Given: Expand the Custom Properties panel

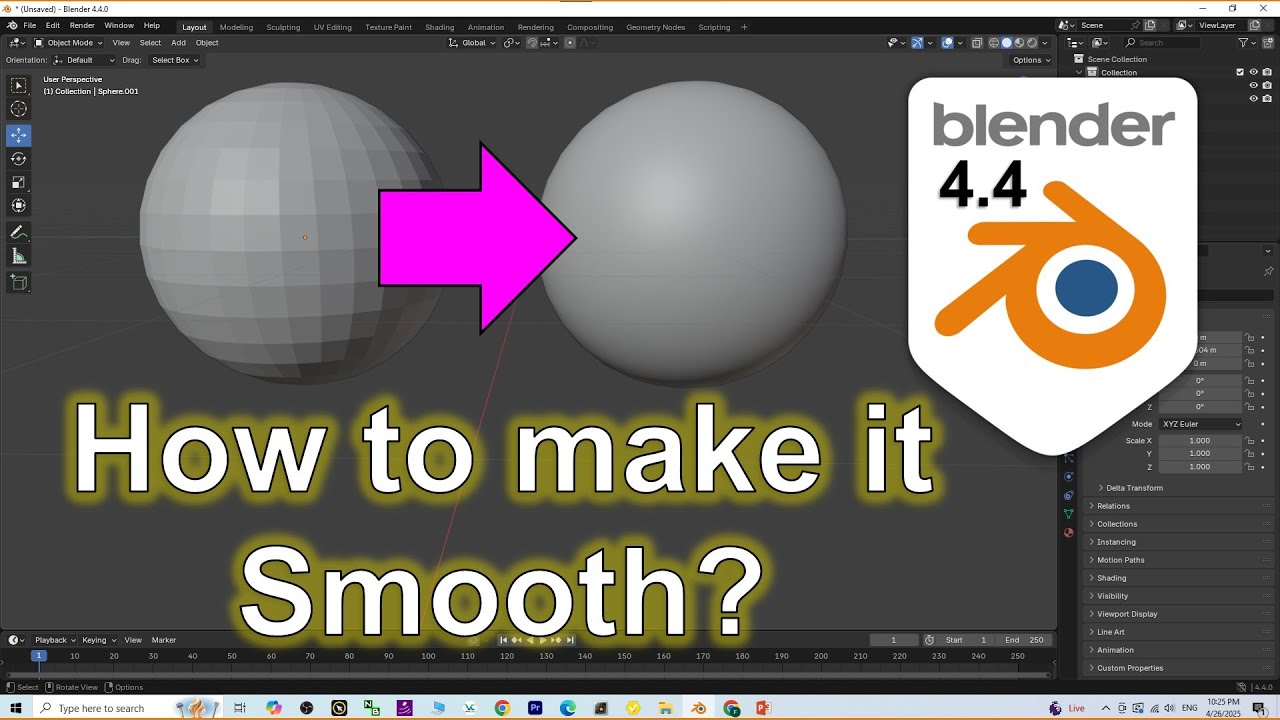Looking at the screenshot, I should tap(1130, 668).
